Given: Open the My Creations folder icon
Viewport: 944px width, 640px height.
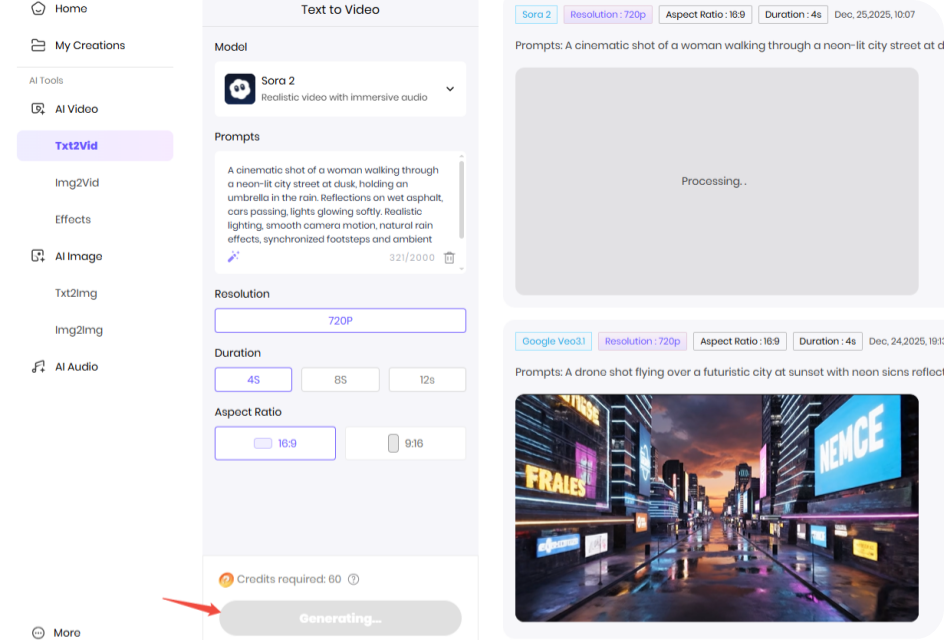Looking at the screenshot, I should (x=38, y=45).
